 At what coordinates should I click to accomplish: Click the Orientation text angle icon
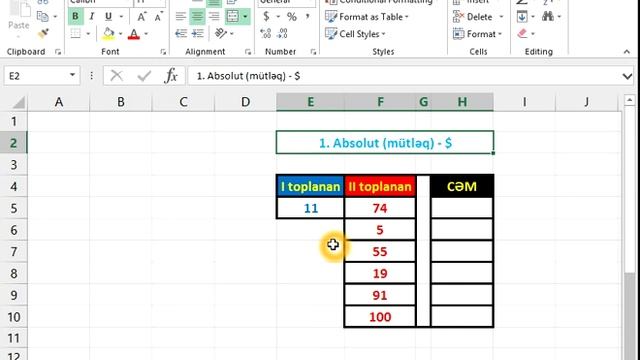click(x=221, y=33)
